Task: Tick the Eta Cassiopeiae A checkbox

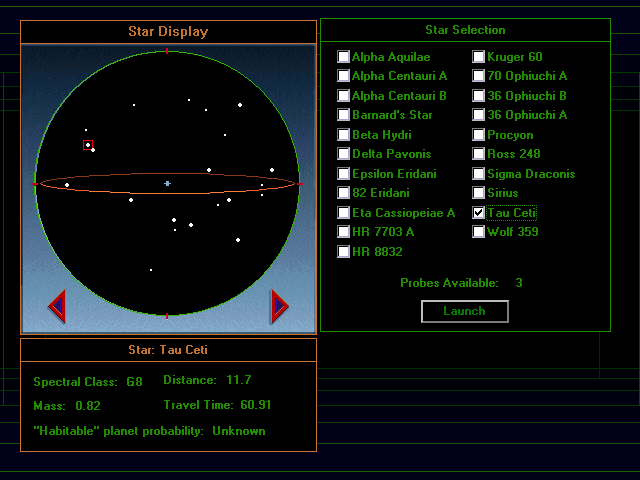Action: tap(344, 213)
